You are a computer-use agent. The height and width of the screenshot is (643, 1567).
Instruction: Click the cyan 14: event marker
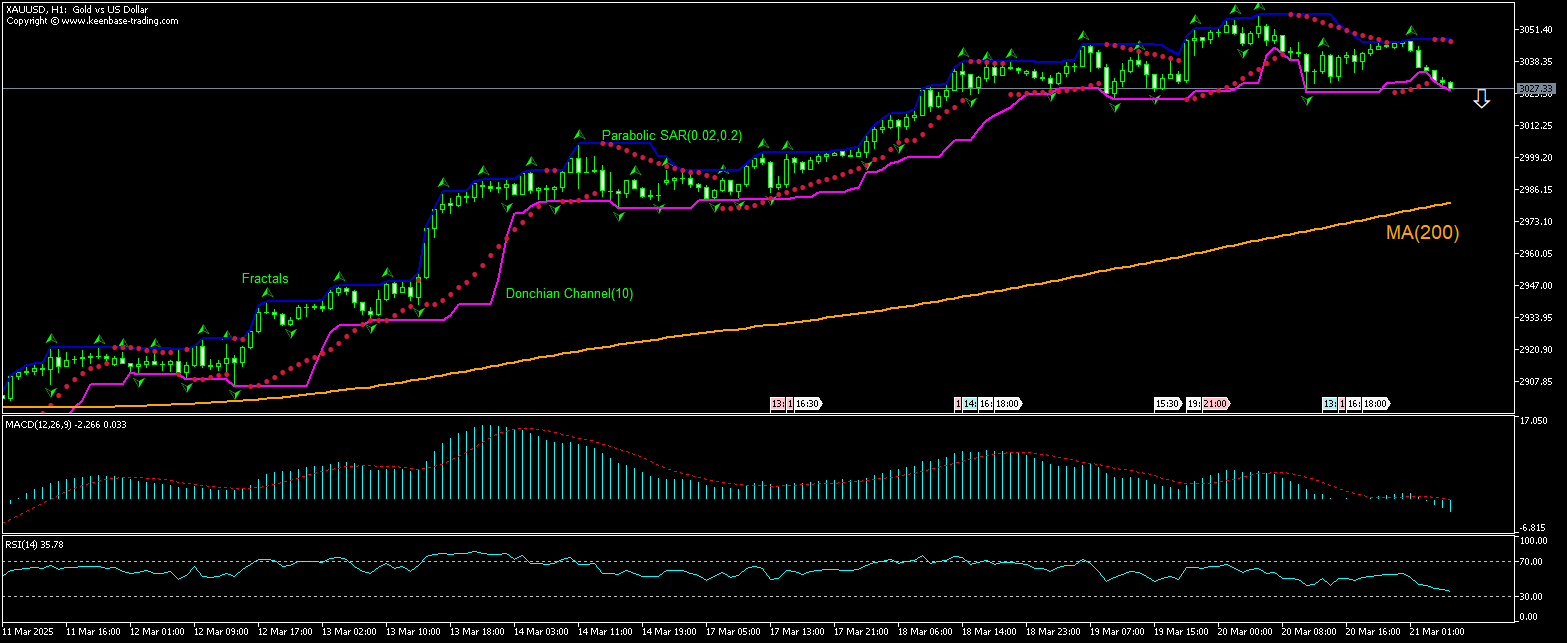(x=969, y=404)
